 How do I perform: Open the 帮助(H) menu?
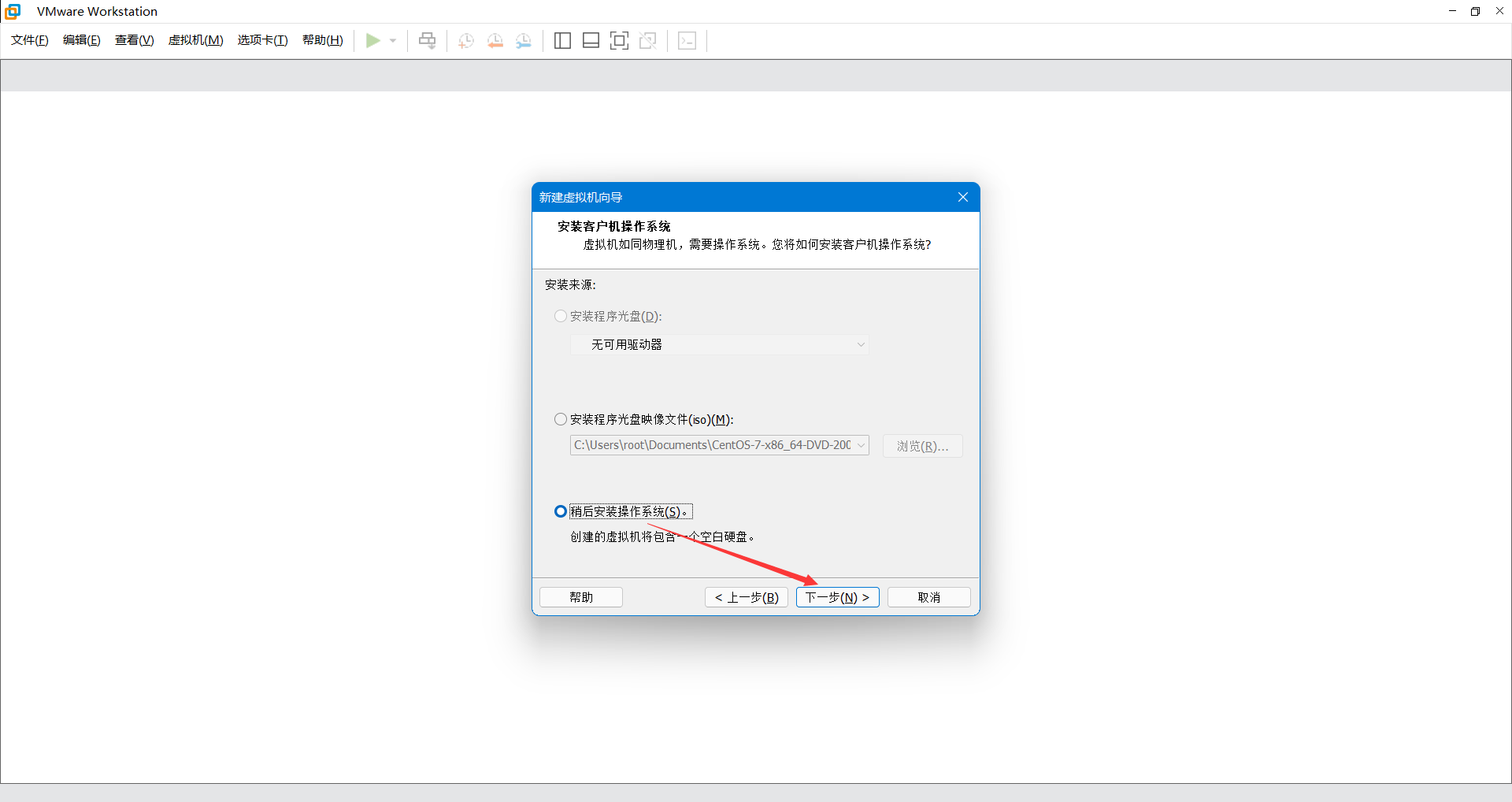point(323,40)
